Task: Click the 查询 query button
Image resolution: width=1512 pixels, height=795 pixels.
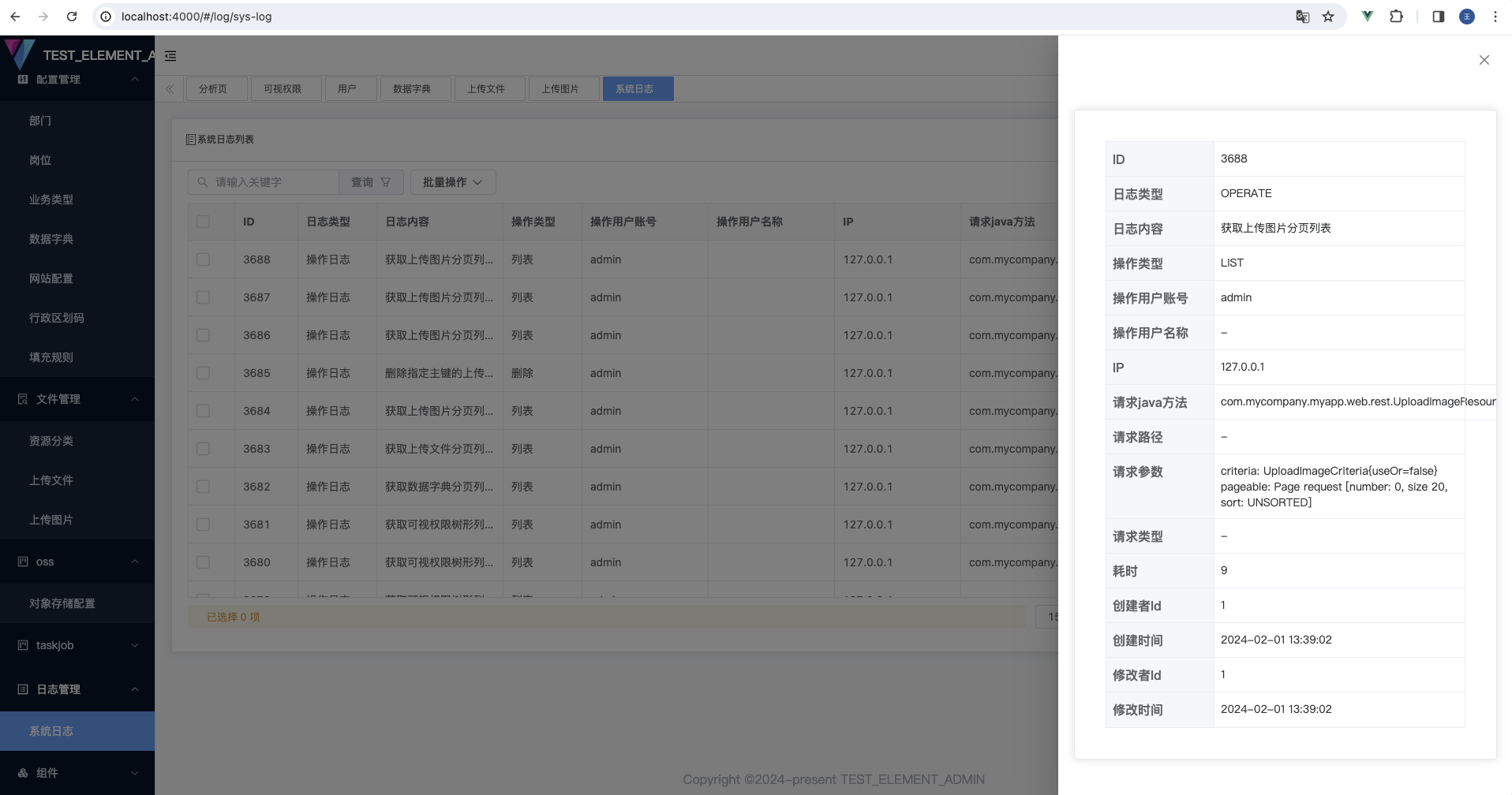Action: point(362,182)
